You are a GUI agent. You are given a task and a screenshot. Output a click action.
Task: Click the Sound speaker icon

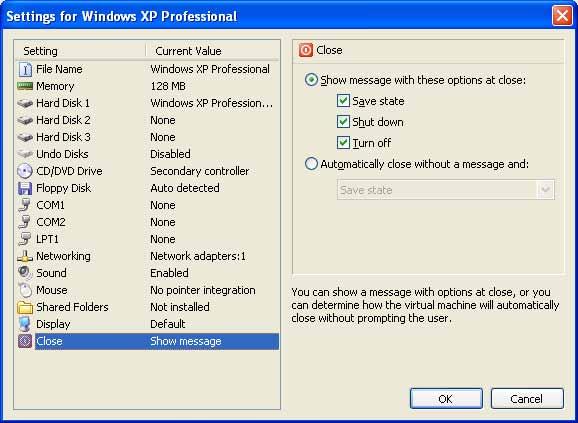point(25,273)
